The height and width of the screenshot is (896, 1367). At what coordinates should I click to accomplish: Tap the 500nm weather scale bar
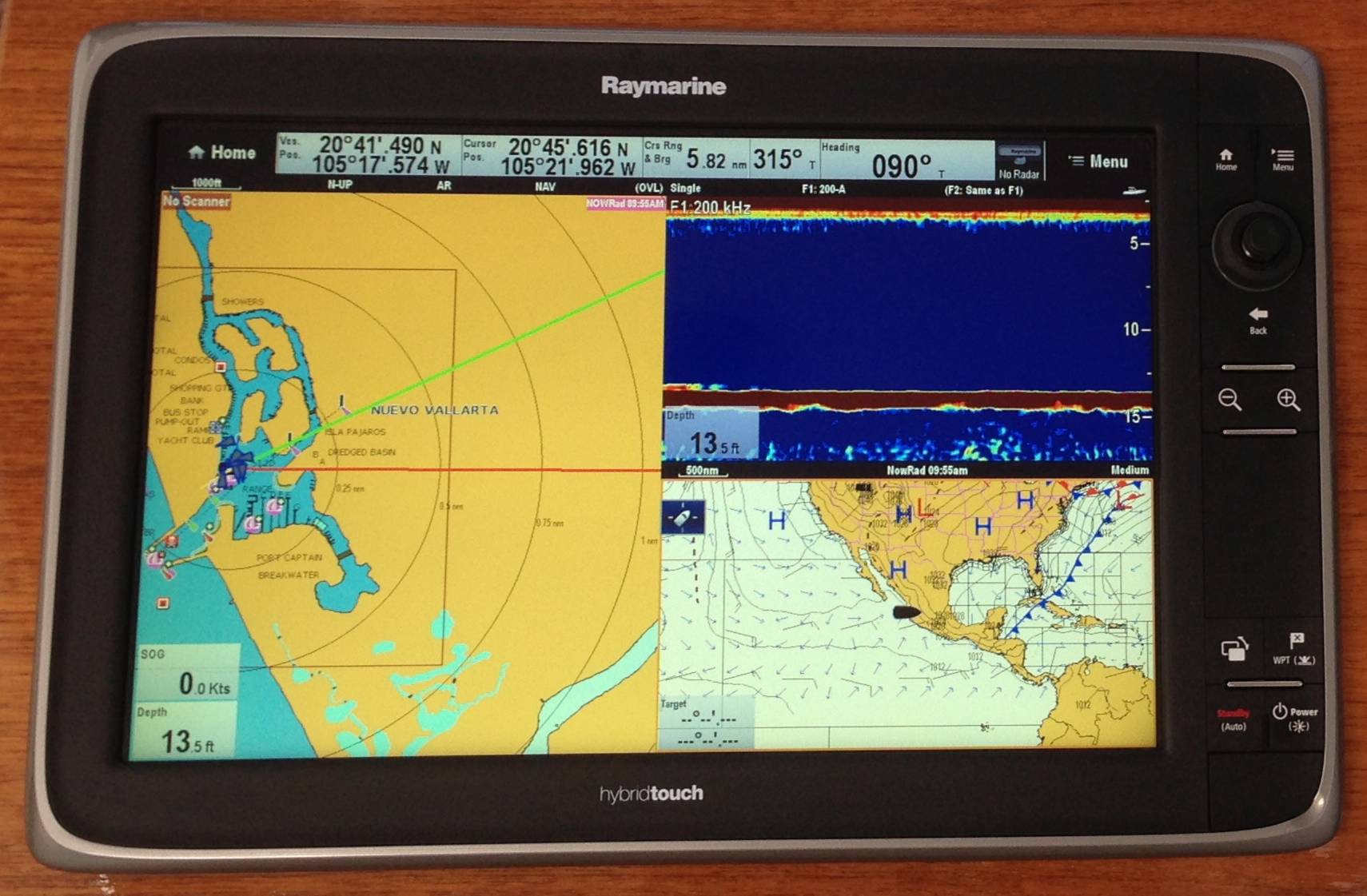point(702,471)
